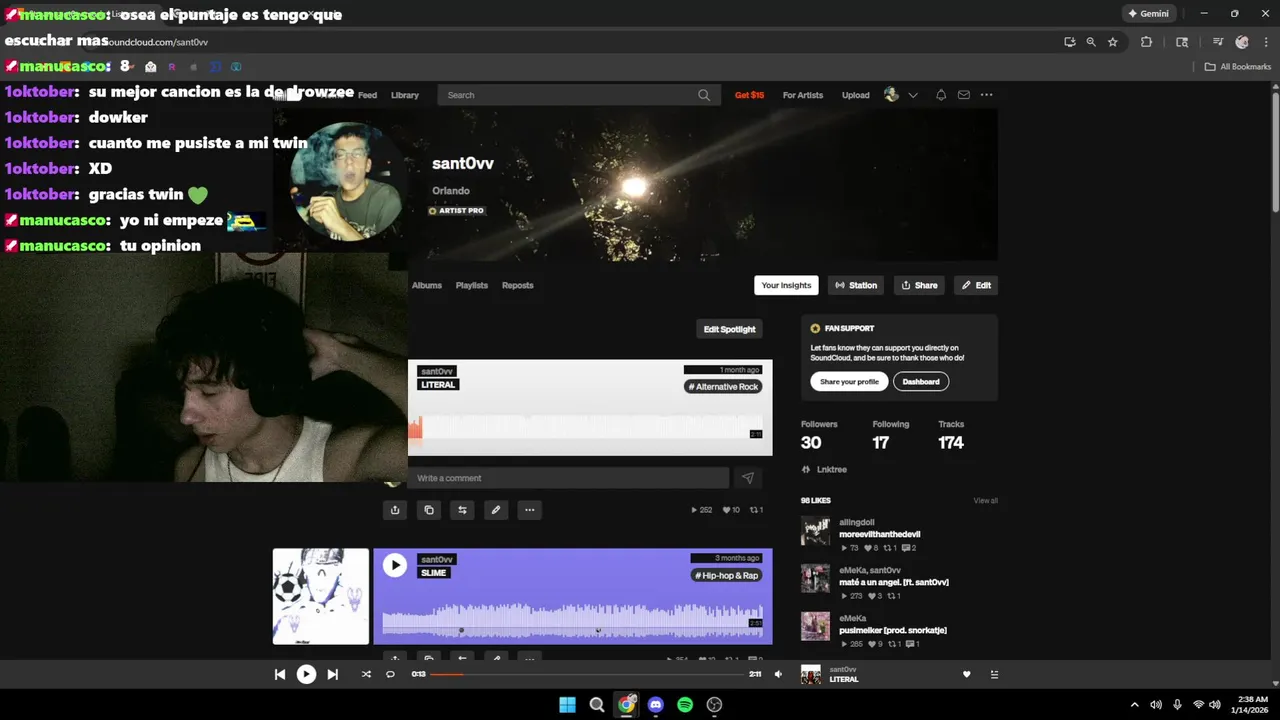The image size is (1280, 720).
Task: Skip to next track in player bar
Action: (333, 674)
